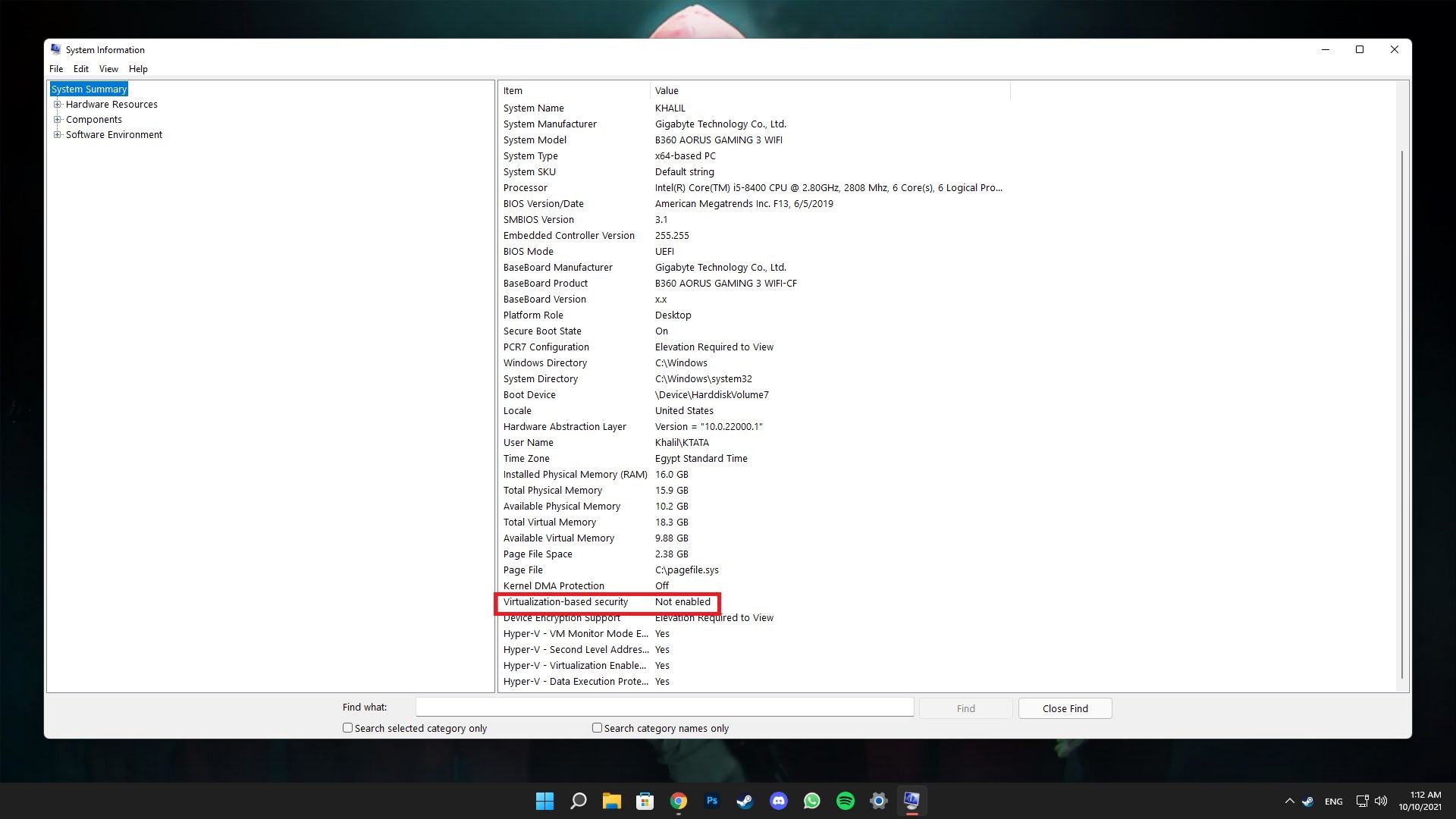Open WhatsApp from taskbar
The height and width of the screenshot is (819, 1456).
(811, 801)
